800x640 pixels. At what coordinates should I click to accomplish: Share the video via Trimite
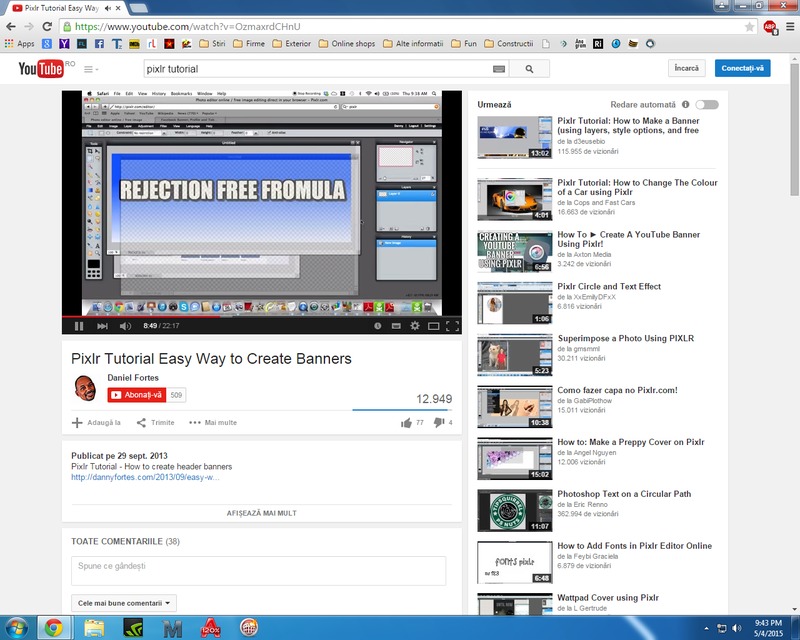click(x=156, y=423)
